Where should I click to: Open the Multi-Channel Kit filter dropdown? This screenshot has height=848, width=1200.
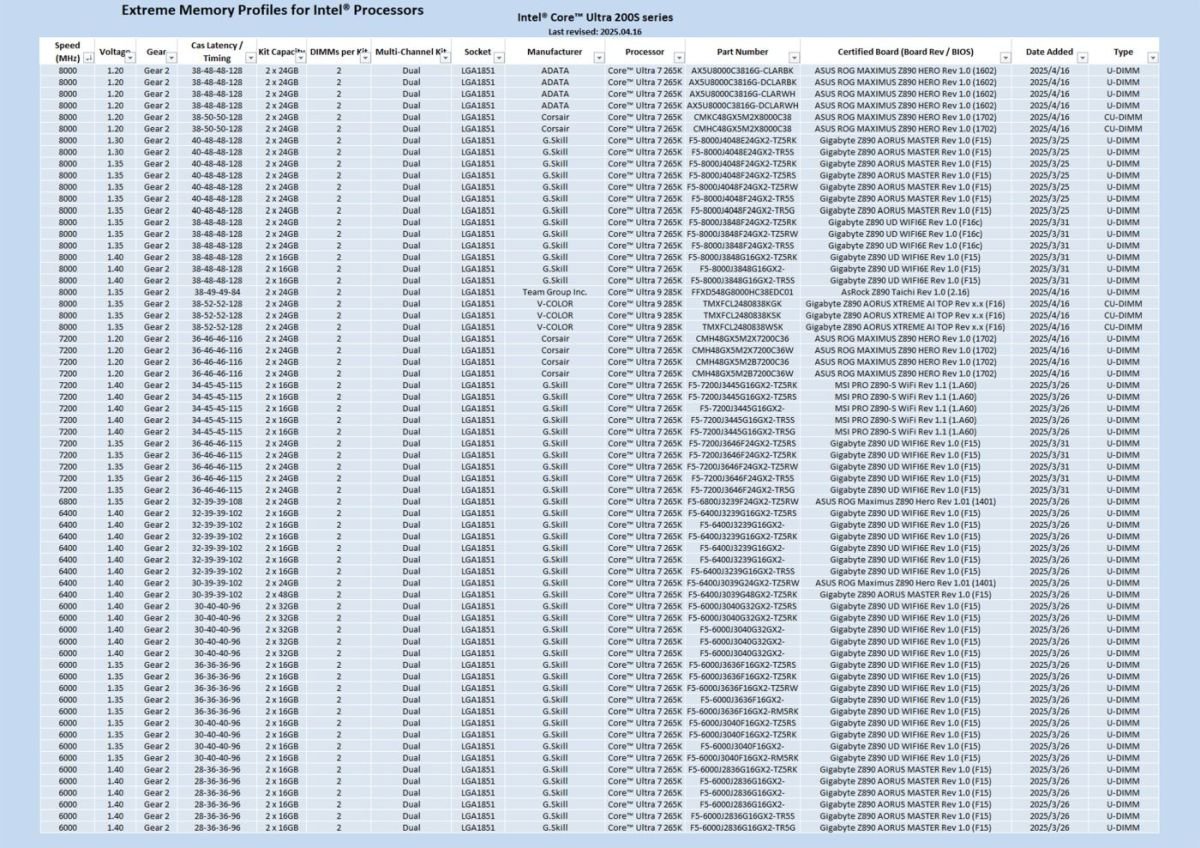[446, 59]
